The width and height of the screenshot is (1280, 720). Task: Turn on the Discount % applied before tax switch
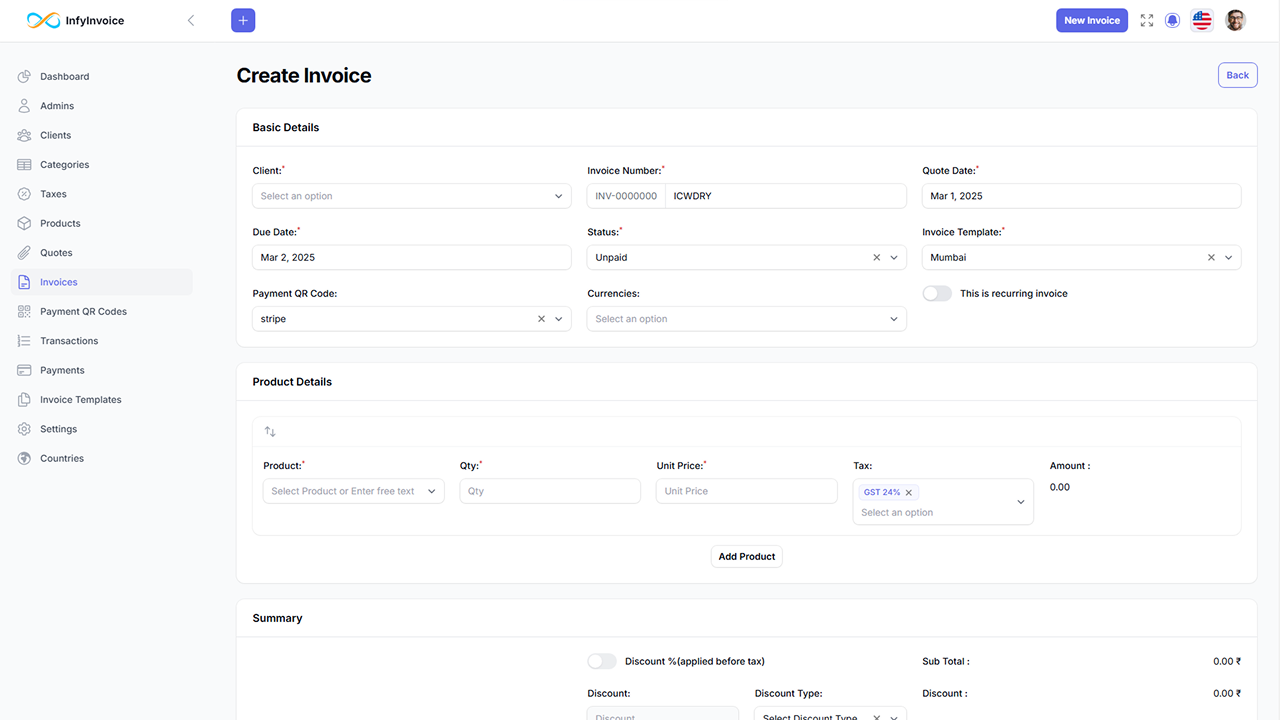coord(601,661)
